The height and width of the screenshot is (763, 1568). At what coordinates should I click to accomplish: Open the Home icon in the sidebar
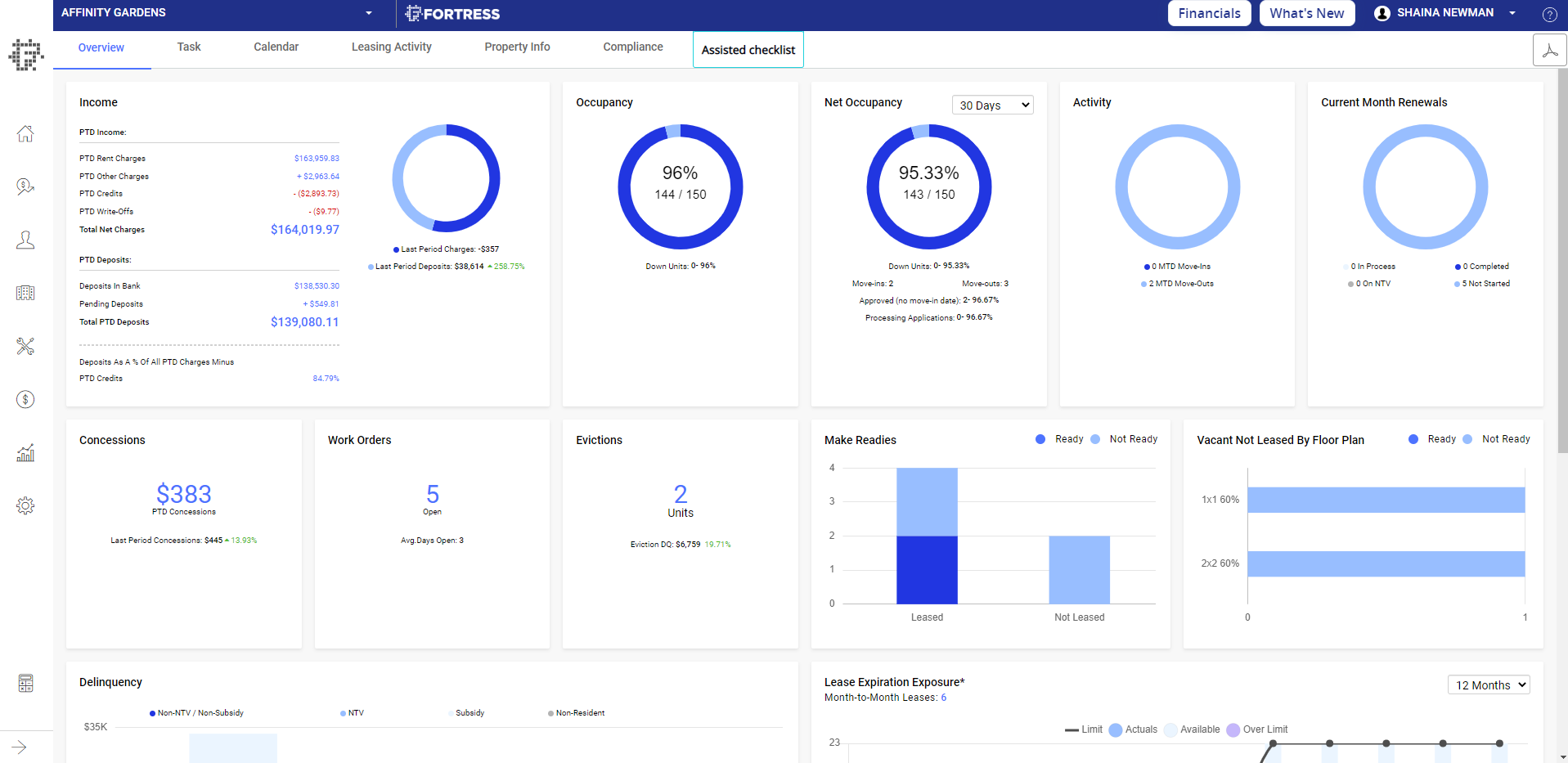(25, 133)
